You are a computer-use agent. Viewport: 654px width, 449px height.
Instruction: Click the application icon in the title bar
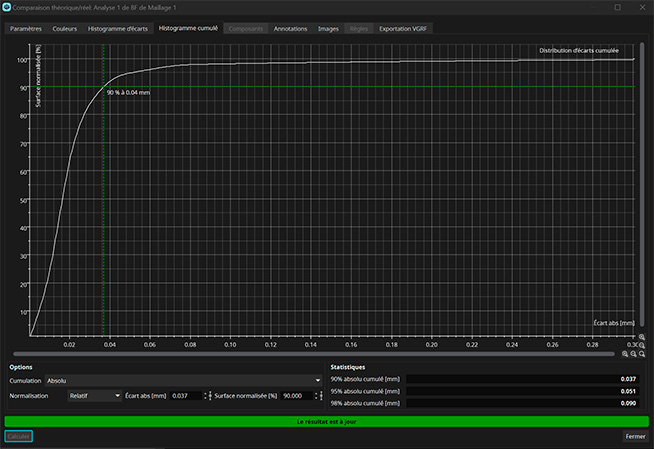point(8,7)
